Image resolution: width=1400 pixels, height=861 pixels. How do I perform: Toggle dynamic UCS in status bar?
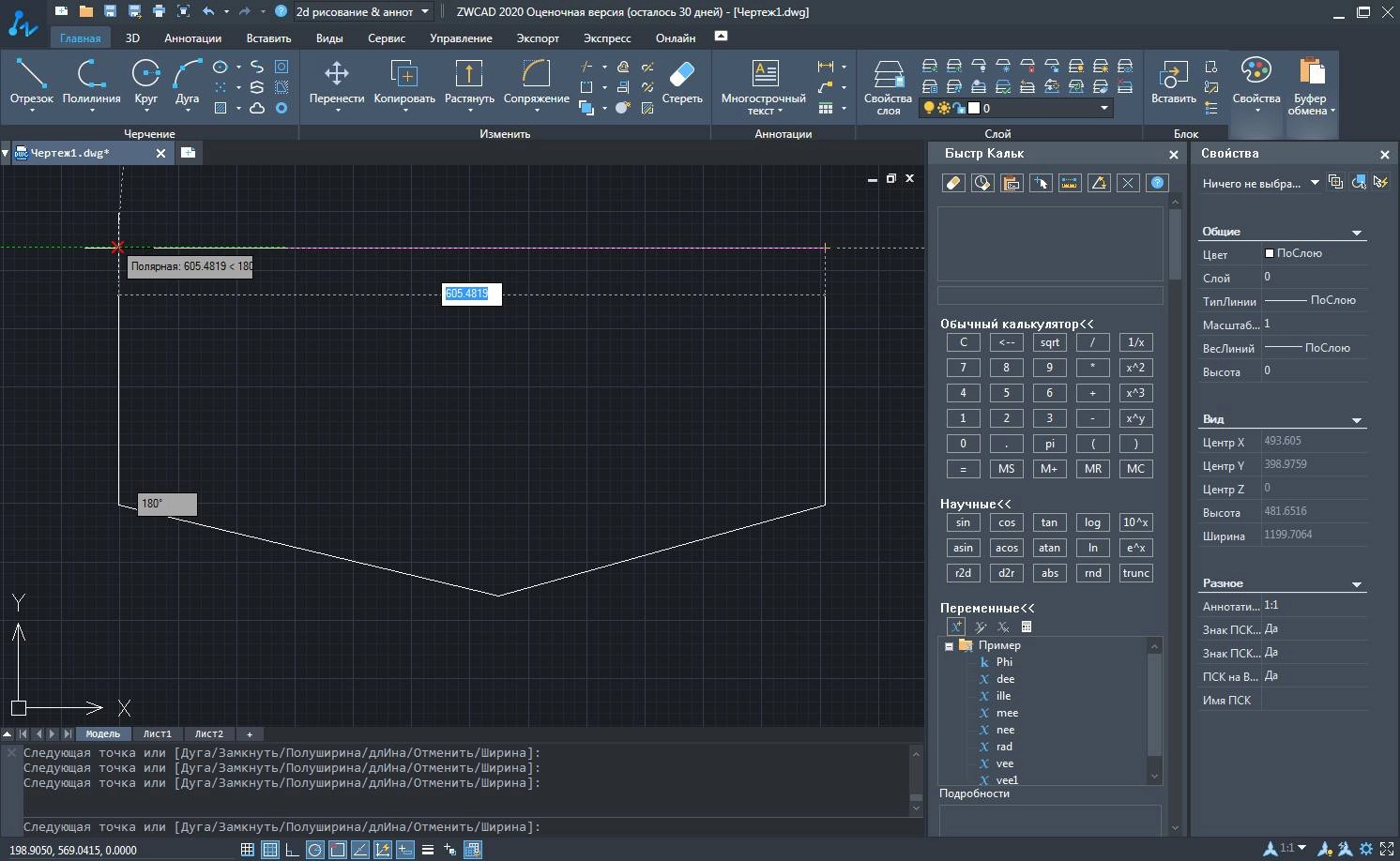pos(383,850)
